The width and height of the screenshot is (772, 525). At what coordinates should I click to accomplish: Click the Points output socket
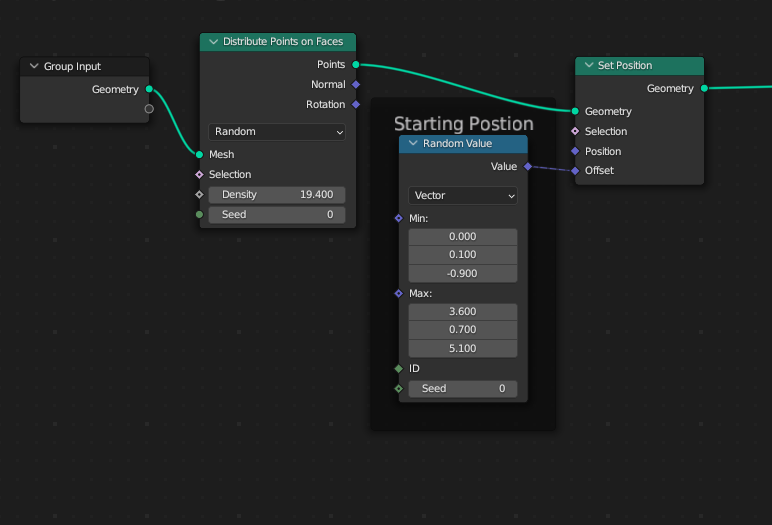coord(356,65)
